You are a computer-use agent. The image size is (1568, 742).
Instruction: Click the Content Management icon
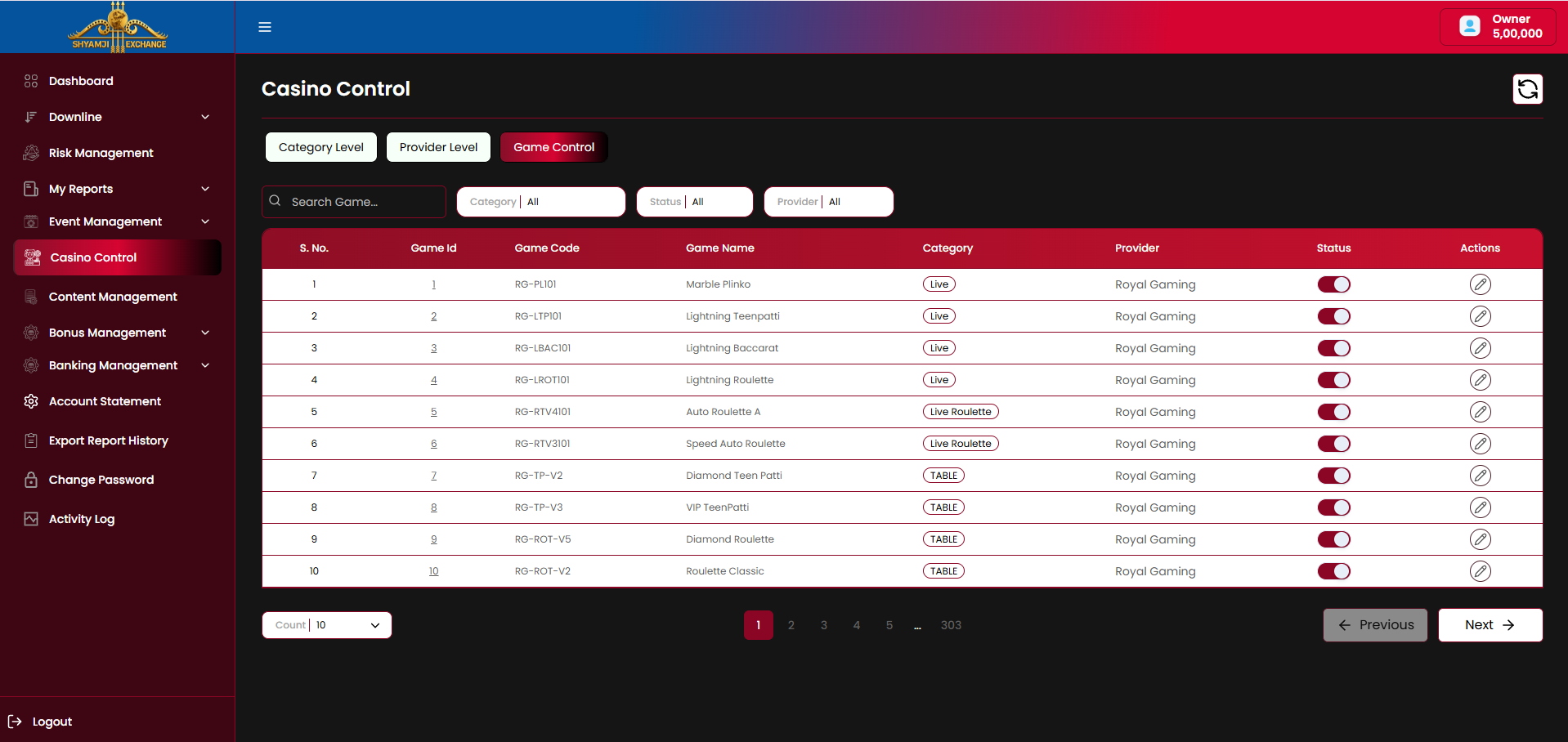(31, 297)
